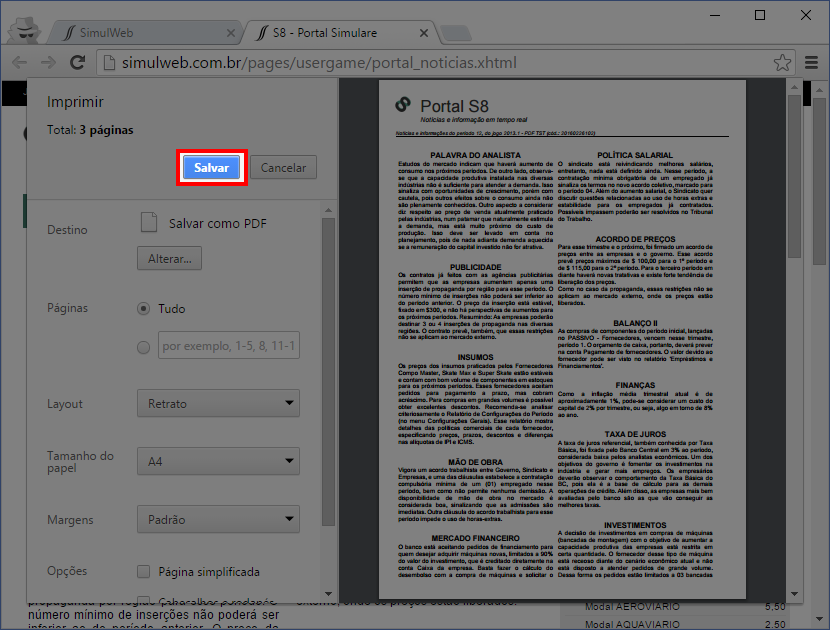Minimize the browser window

[715, 15]
